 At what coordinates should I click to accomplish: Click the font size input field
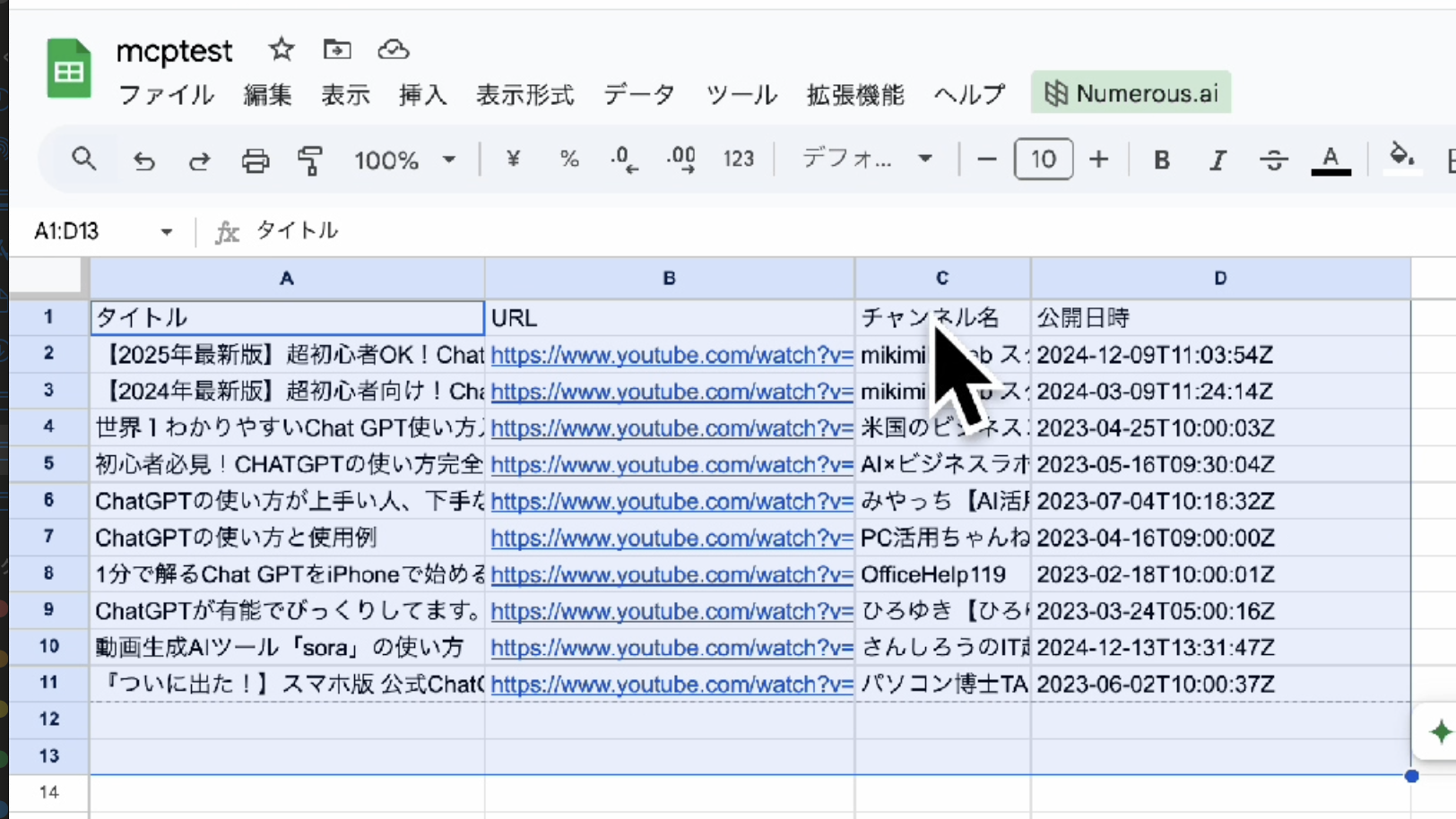(x=1043, y=159)
